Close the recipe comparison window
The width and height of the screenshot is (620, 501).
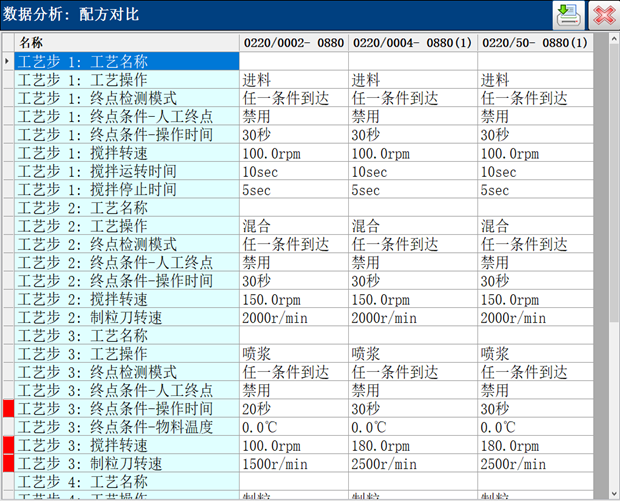click(604, 15)
